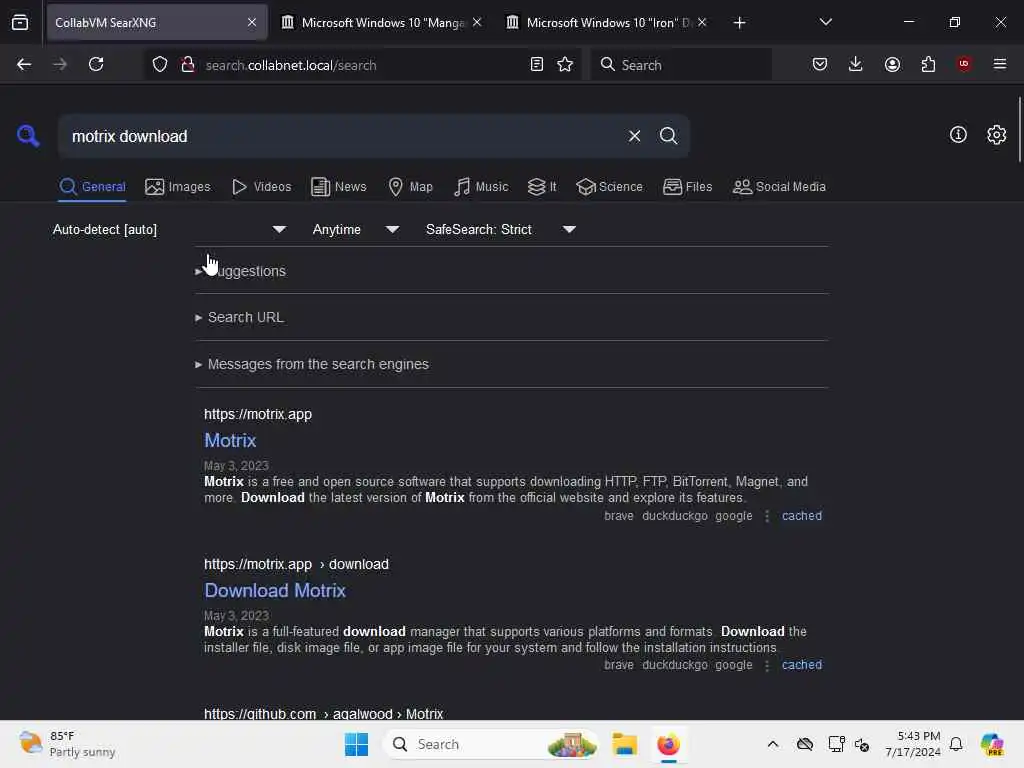Reload the current search page
1024x768 pixels.
click(x=96, y=65)
